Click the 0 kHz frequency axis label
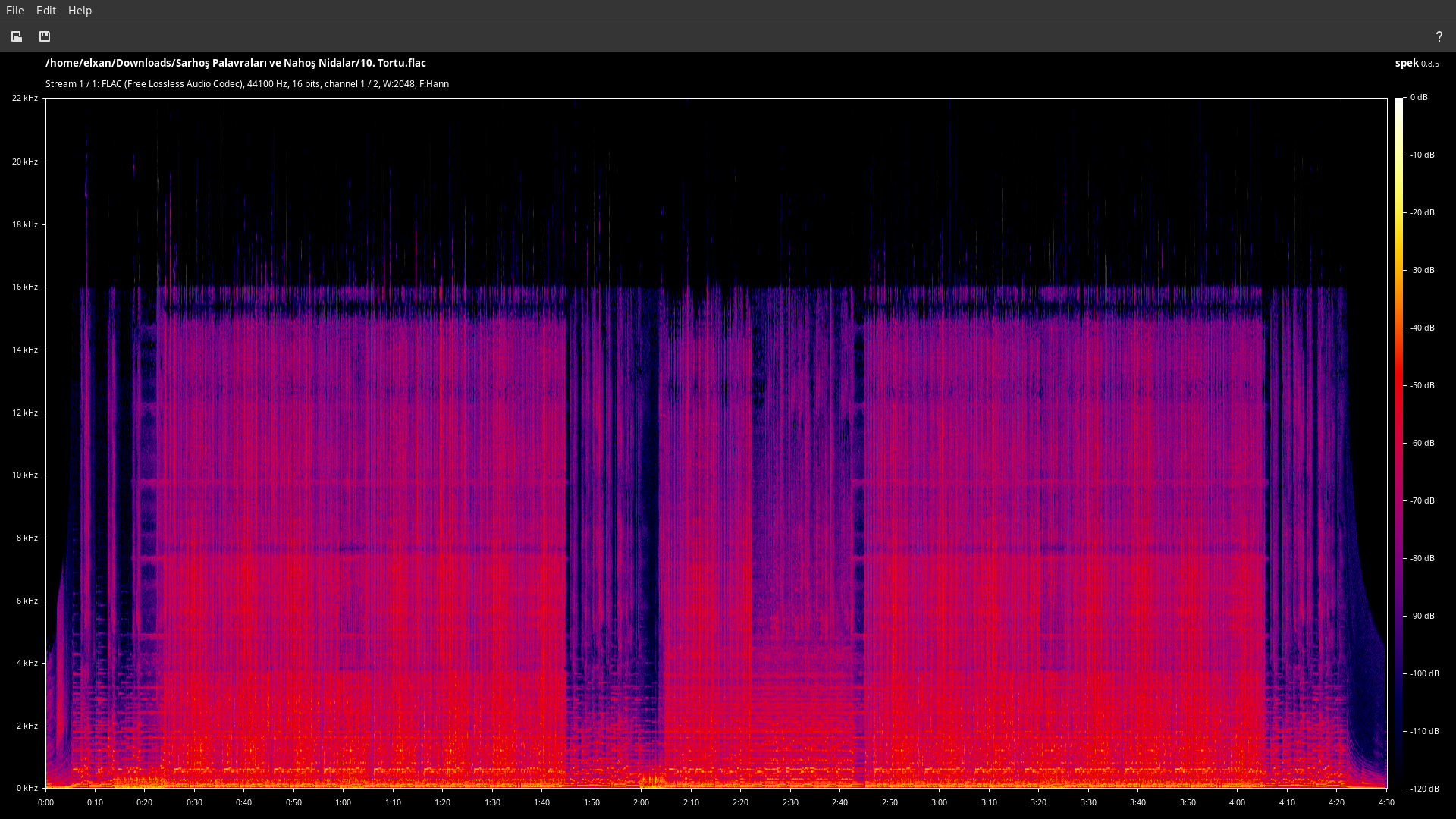Screen dimensions: 1456x819 pyautogui.click(x=27, y=788)
